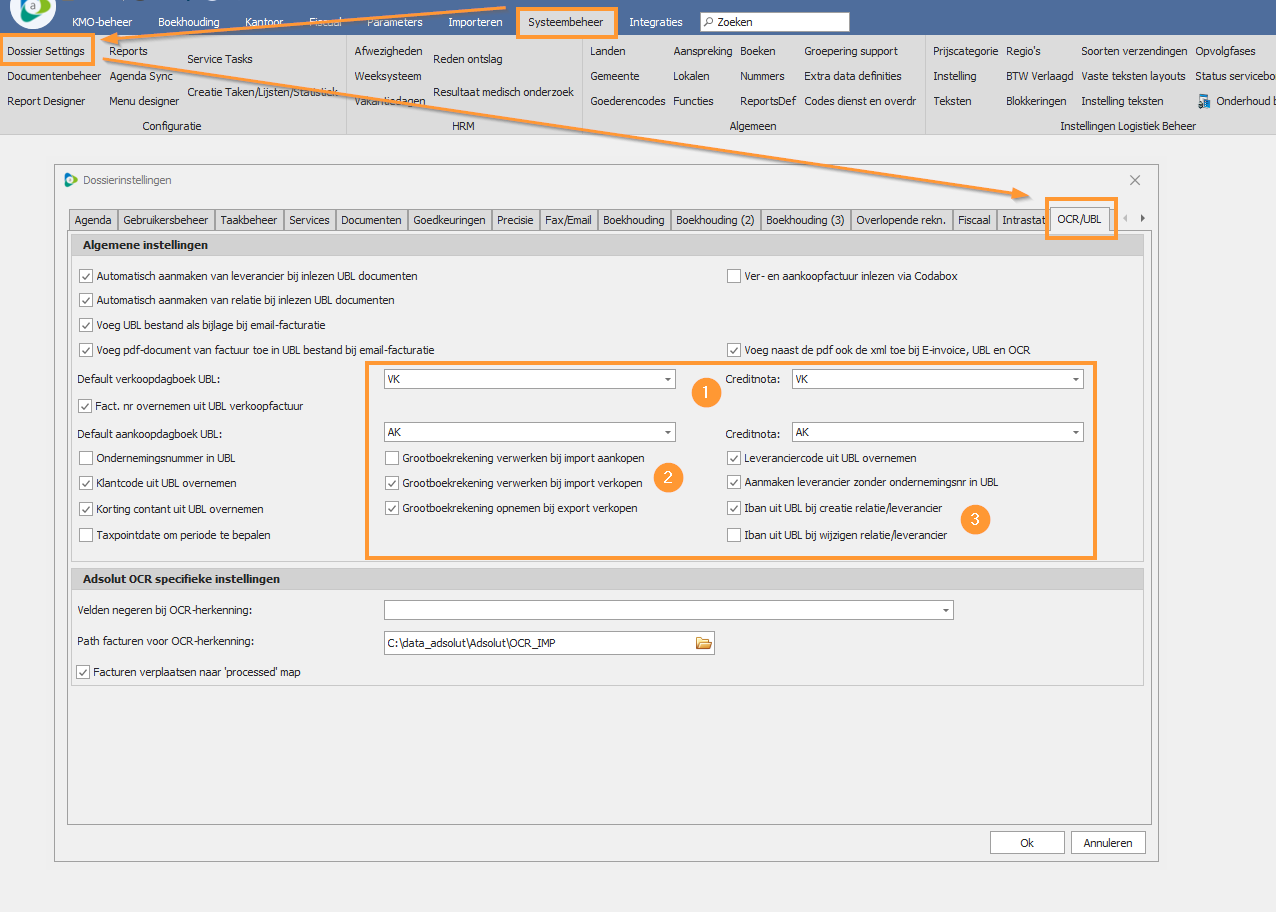
Task: Open the Integraties menu
Action: point(655,22)
